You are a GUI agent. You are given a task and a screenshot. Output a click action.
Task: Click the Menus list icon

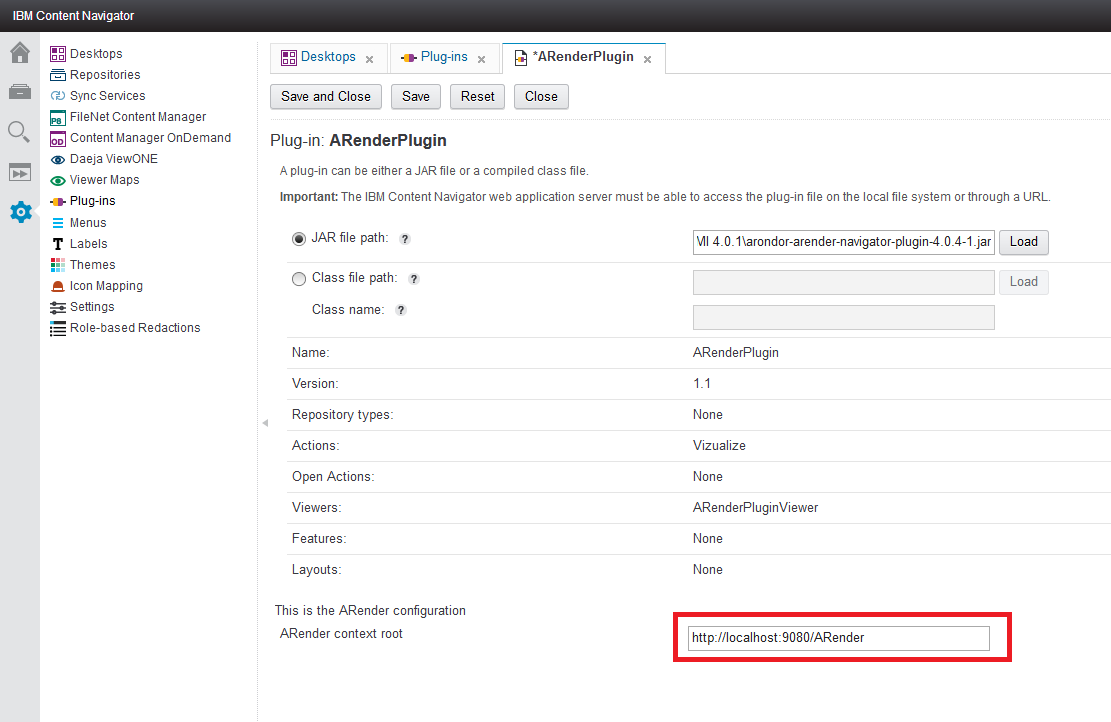pyautogui.click(x=58, y=223)
